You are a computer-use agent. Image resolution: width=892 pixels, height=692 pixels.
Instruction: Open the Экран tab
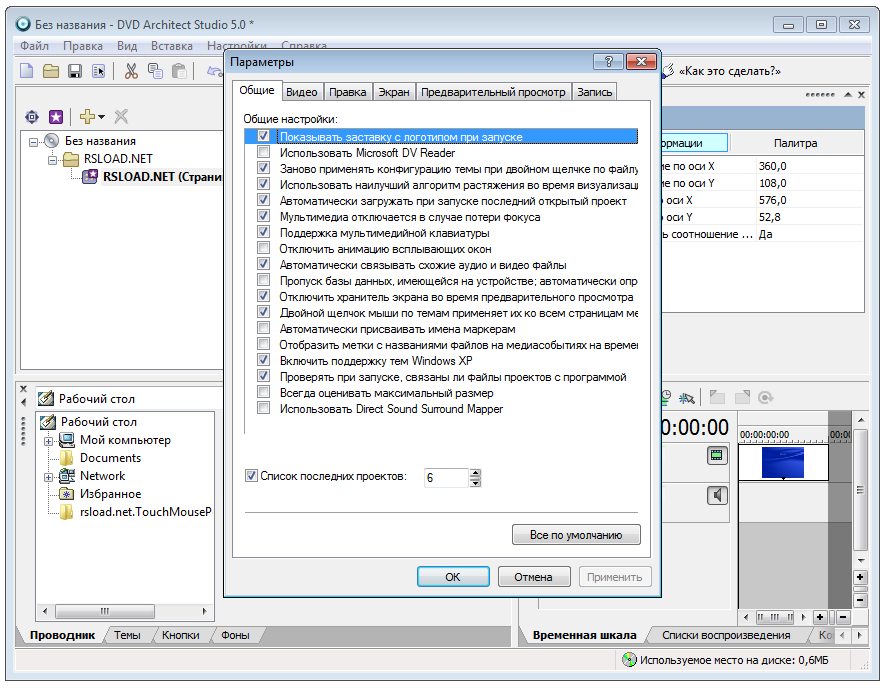(394, 92)
